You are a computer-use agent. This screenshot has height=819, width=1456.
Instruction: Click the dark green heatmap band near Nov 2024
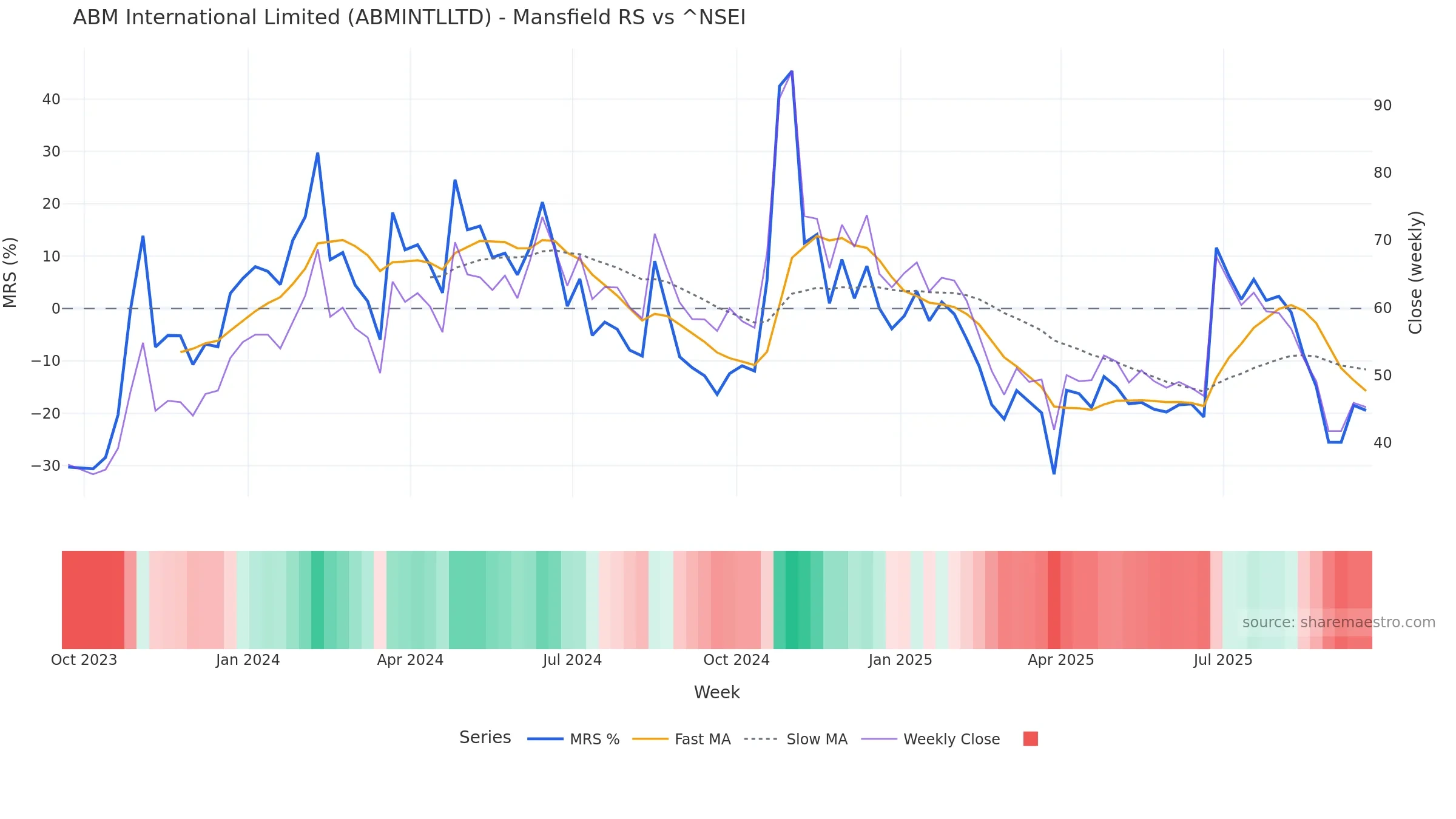(x=792, y=599)
